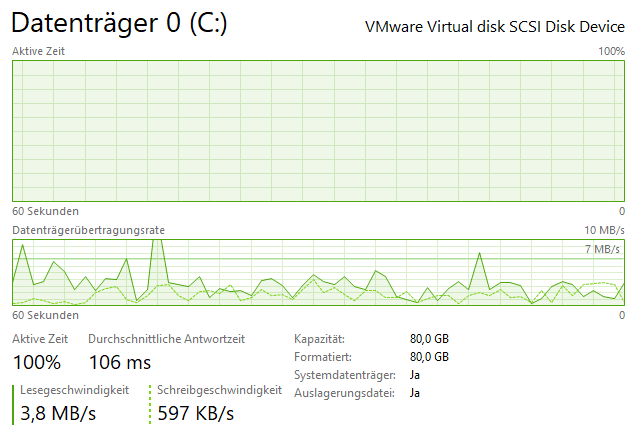Select the 597 KB/s write speed value
Image resolution: width=637 pixels, height=444 pixels.
click(195, 414)
